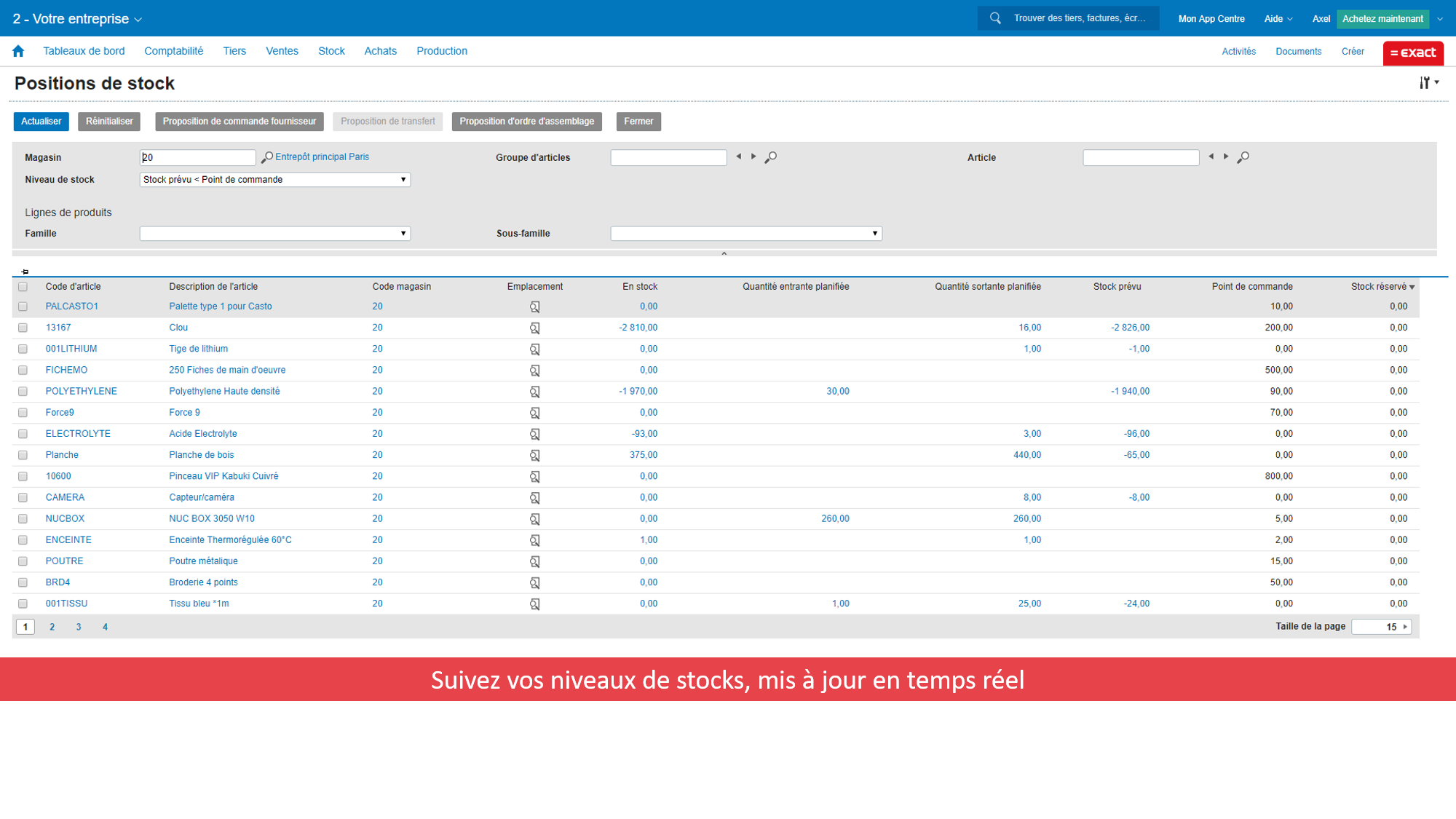Click the Actualiser button
The width and height of the screenshot is (1456, 819).
click(x=41, y=121)
